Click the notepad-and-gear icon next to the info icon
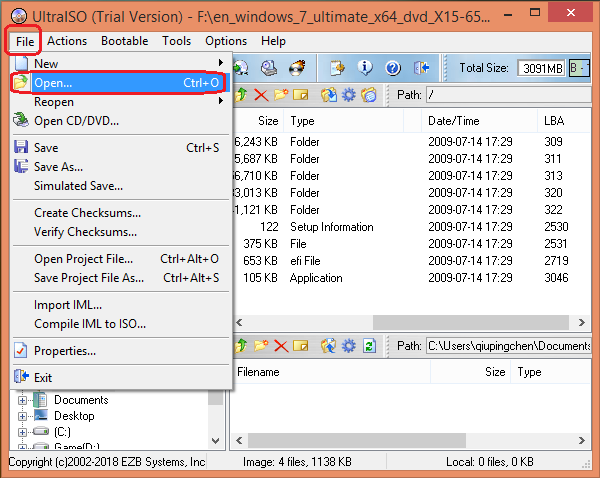600x478 pixels. 337,68
